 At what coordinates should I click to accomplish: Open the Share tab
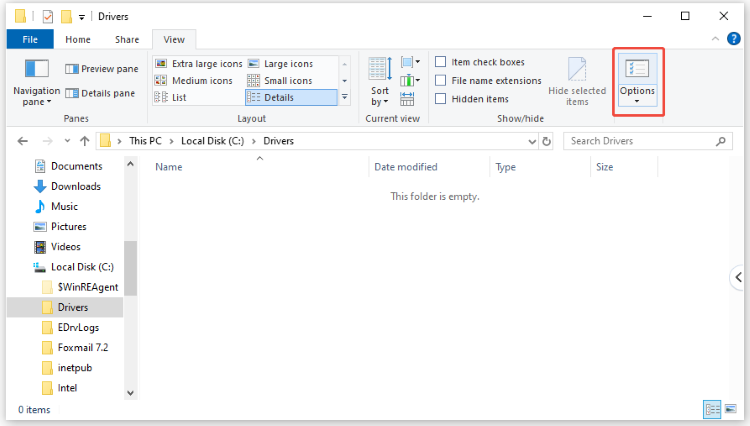click(x=127, y=40)
